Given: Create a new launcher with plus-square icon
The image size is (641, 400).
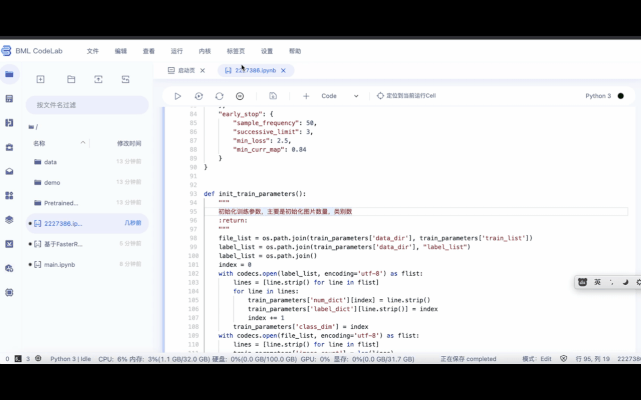Looking at the screenshot, I should (40, 79).
